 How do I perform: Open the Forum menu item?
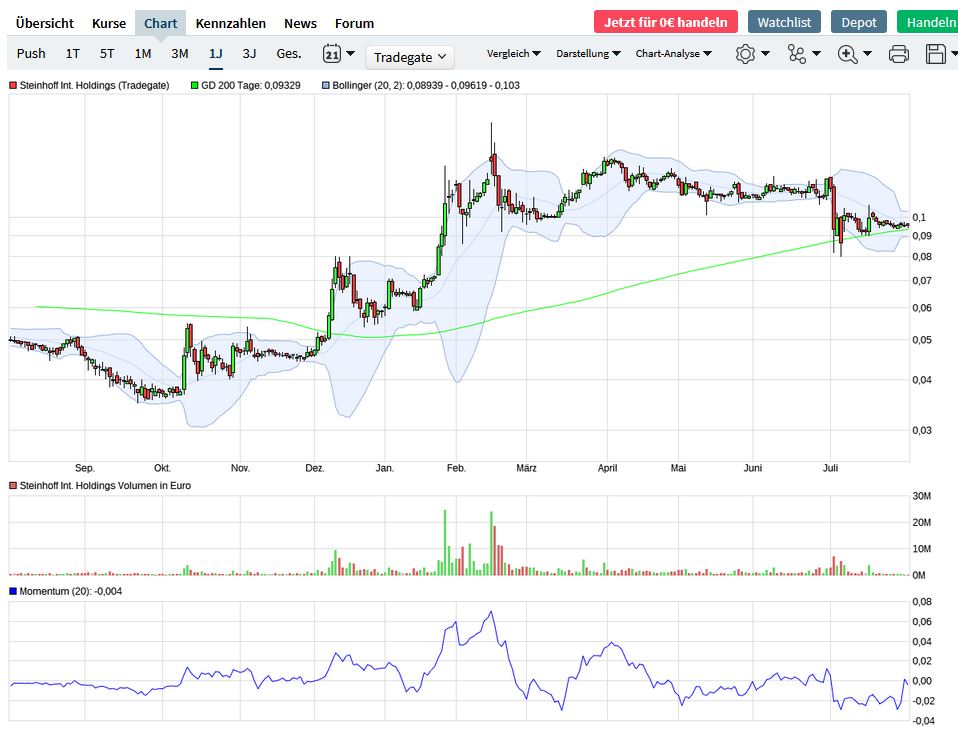point(354,22)
